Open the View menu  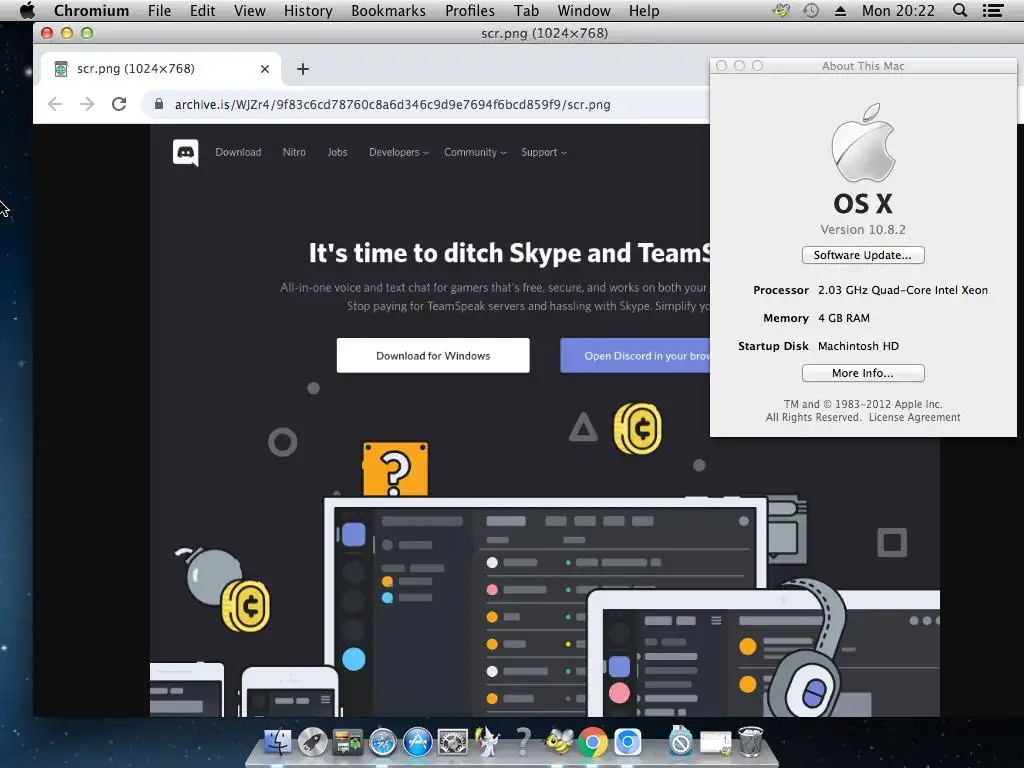249,11
